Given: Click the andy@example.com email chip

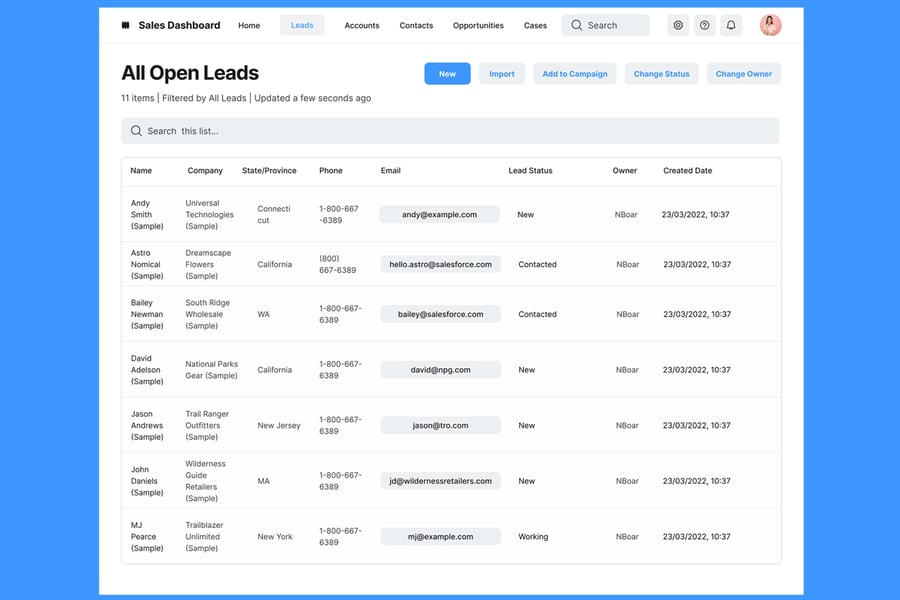Looking at the screenshot, I should [439, 214].
